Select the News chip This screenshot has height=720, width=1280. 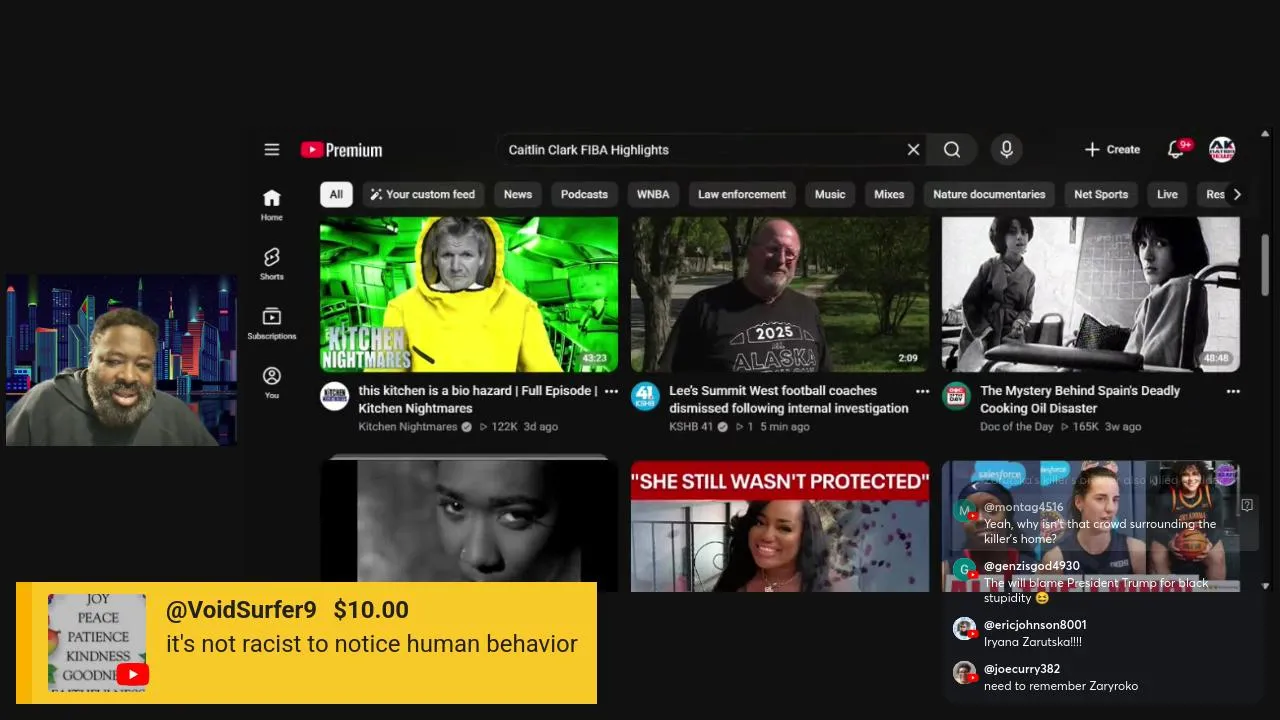[518, 194]
